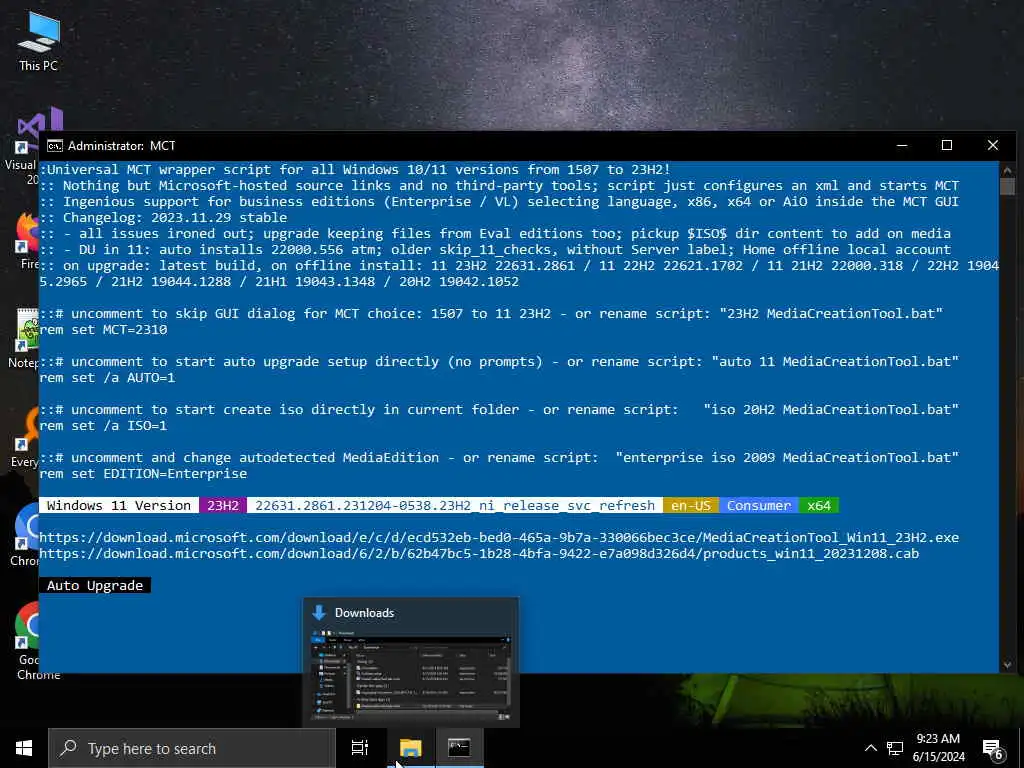The height and width of the screenshot is (768, 1024).
Task: Click the 'rem set /a AUTO=1' line
Action: pyautogui.click(x=107, y=377)
